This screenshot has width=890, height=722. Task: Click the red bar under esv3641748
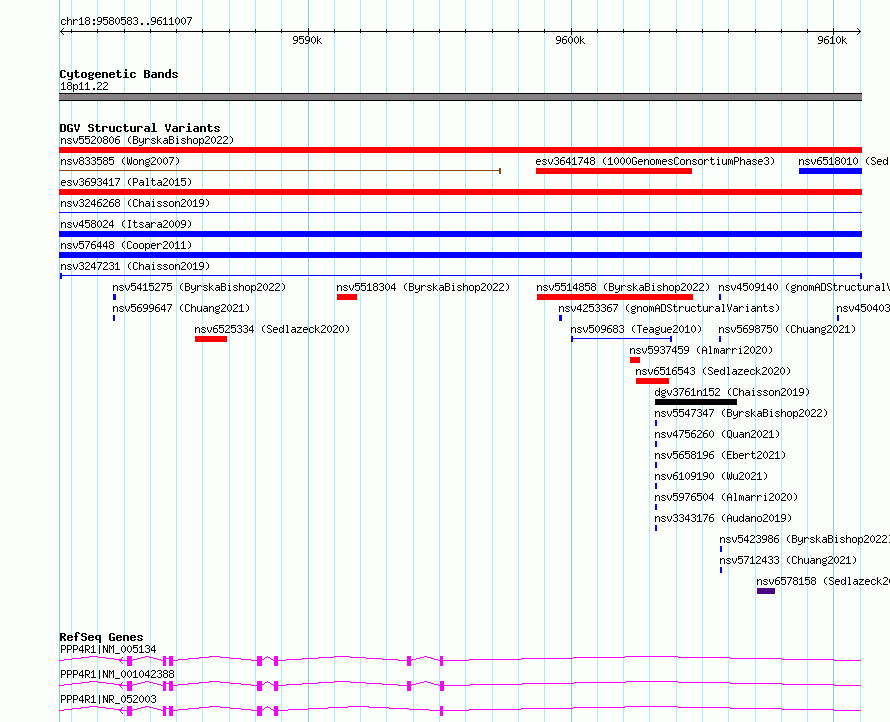pos(614,171)
